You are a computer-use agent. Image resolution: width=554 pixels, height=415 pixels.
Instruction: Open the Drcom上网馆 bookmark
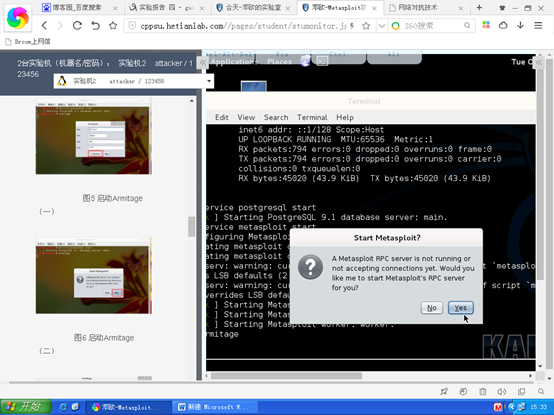click(x=28, y=42)
